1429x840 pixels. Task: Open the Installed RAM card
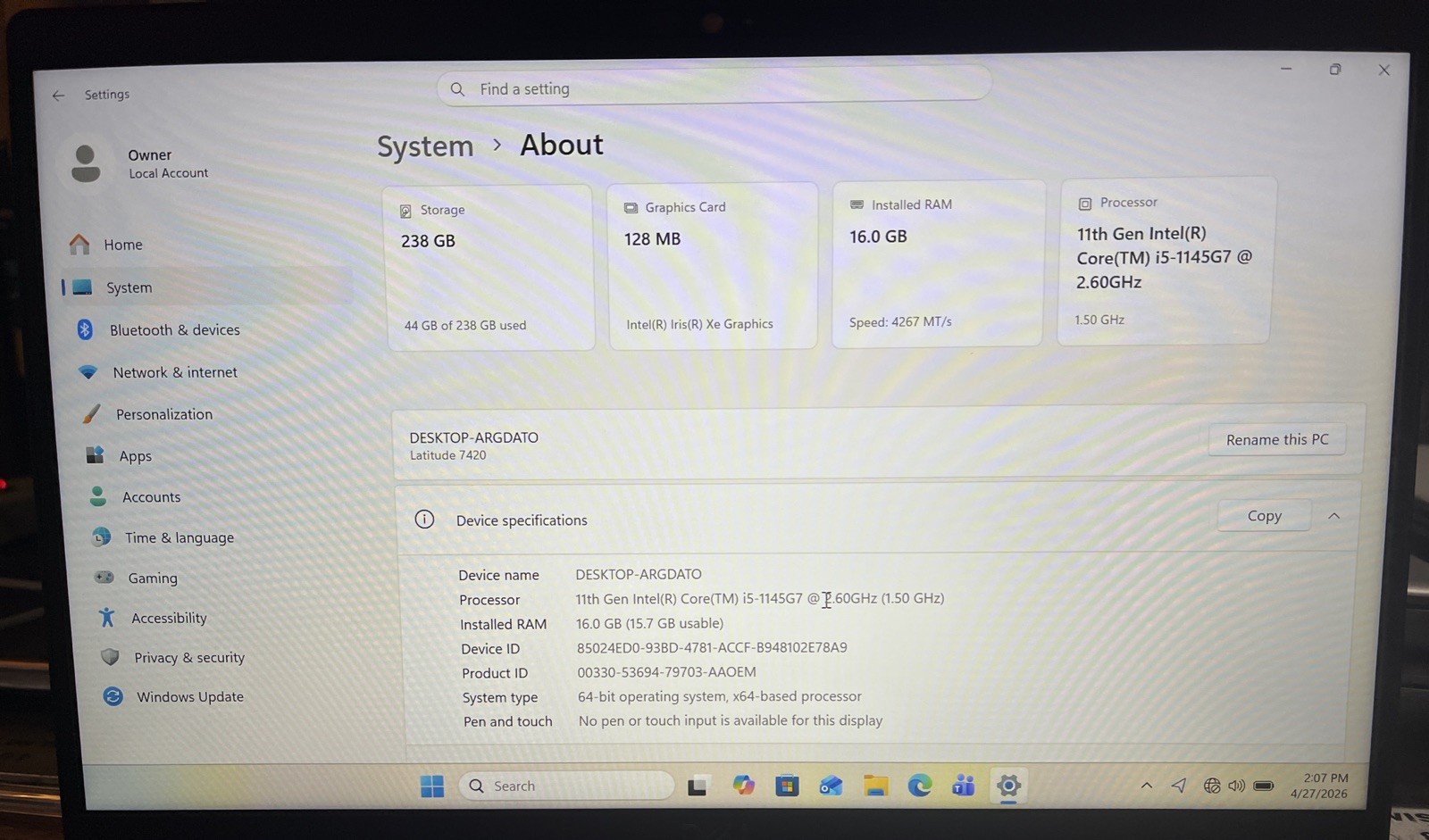(x=938, y=263)
